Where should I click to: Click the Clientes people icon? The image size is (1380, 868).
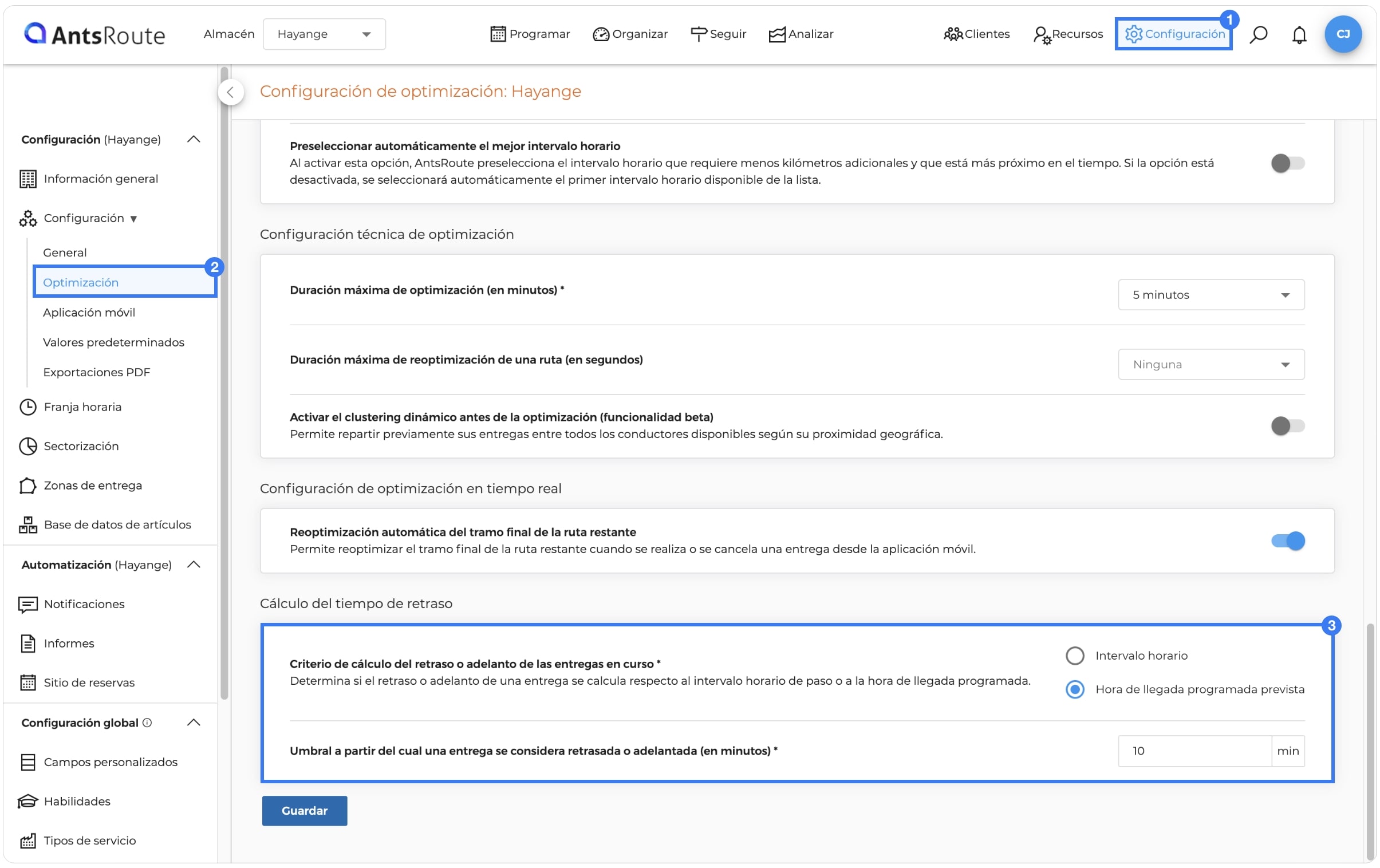tap(953, 34)
